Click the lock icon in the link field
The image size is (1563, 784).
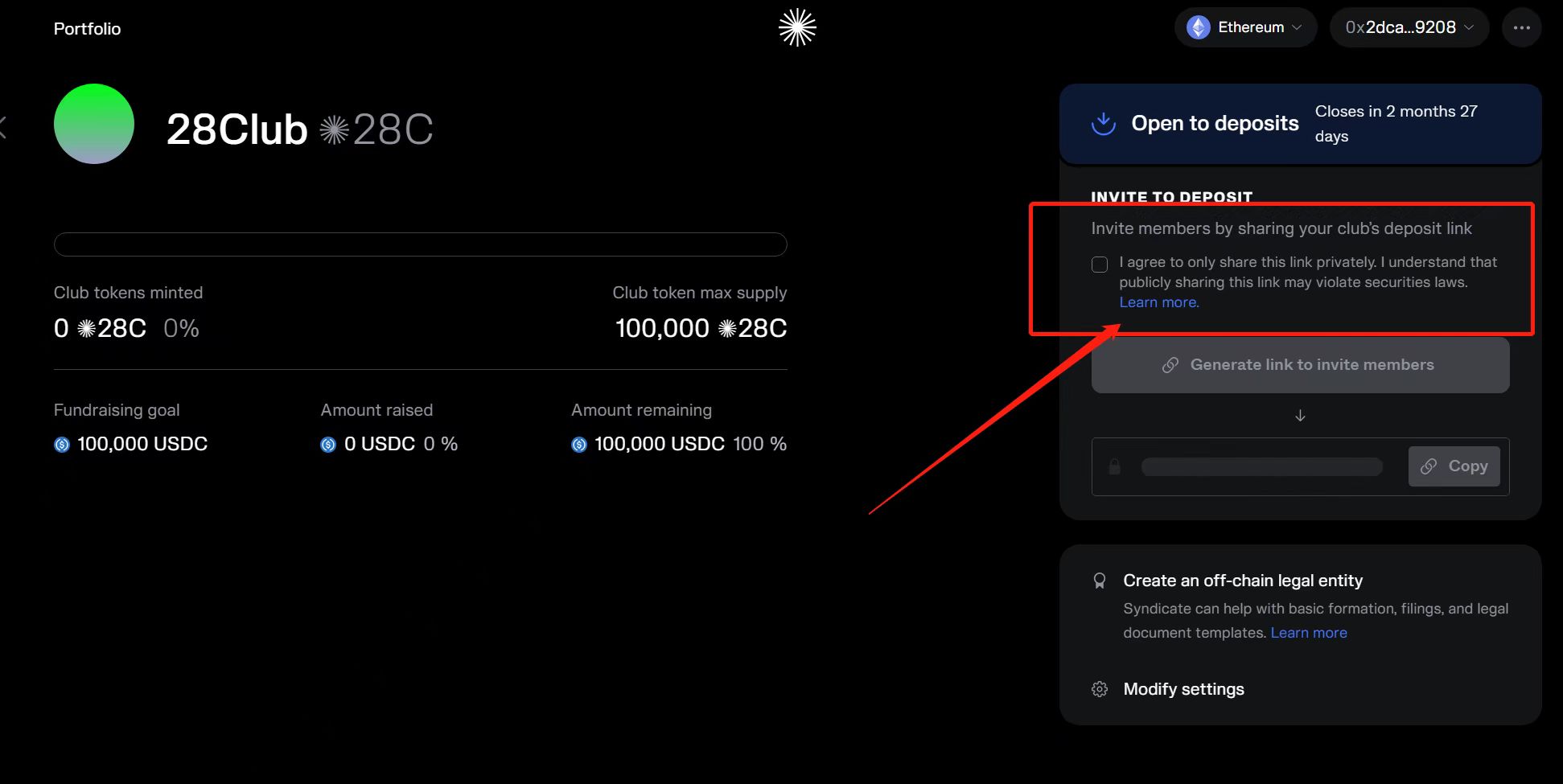coord(1114,467)
